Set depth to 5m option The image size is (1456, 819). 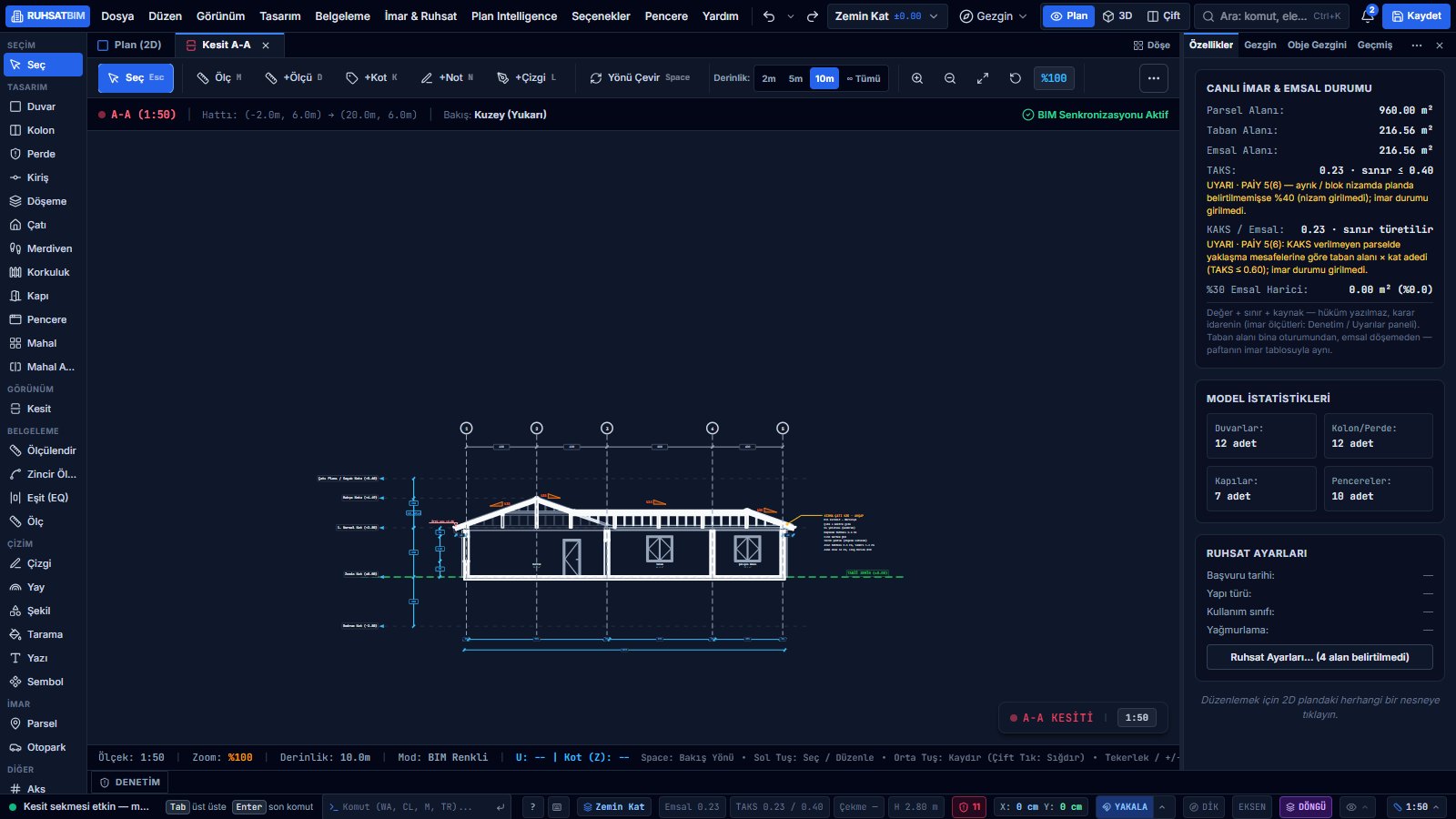click(x=795, y=78)
